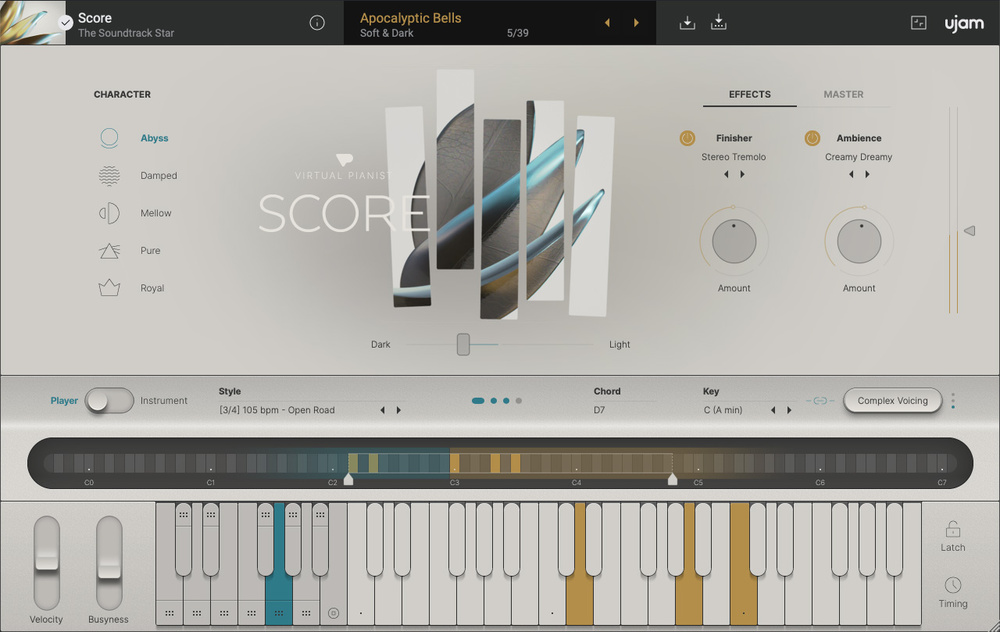Select the Damped wave icon
Screen dimensions: 1000x632
[x=109, y=175]
